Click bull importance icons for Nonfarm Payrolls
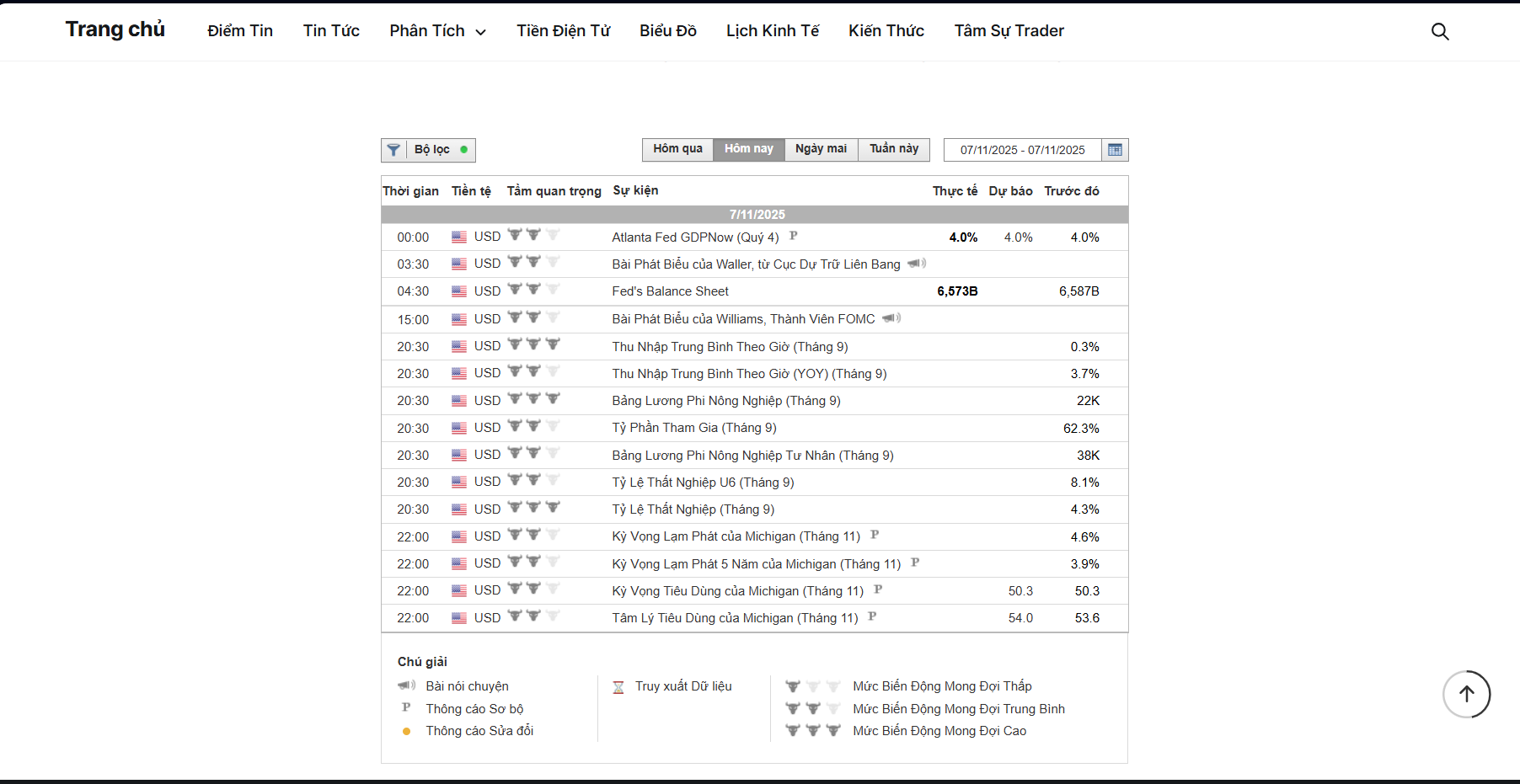 (x=533, y=399)
